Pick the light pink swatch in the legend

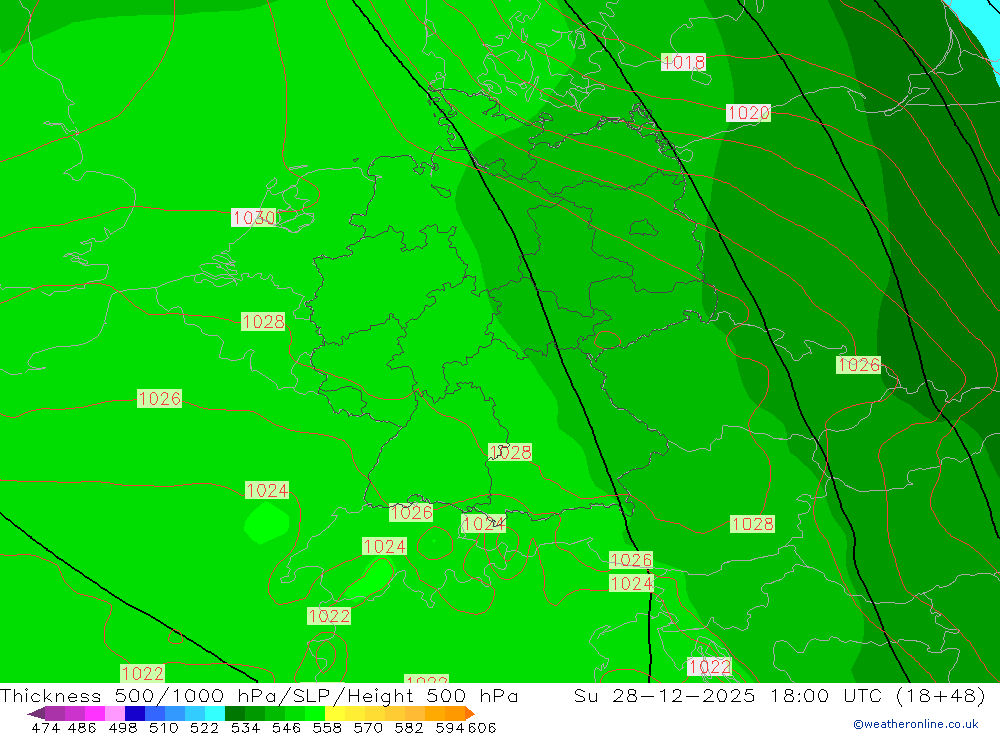115,713
